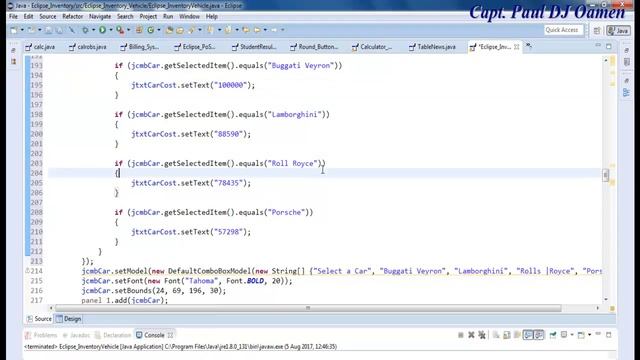Open the External Tools dropdown arrow
640x360 pixels.
pyautogui.click(x=128, y=30)
